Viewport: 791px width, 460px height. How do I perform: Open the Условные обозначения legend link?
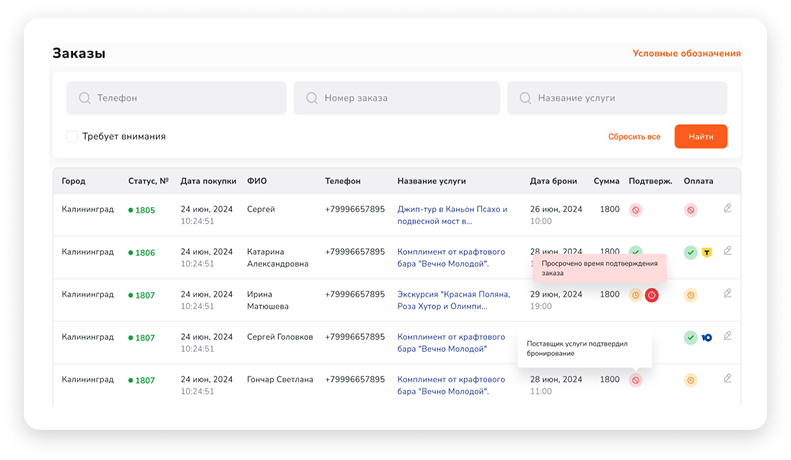tap(687, 53)
